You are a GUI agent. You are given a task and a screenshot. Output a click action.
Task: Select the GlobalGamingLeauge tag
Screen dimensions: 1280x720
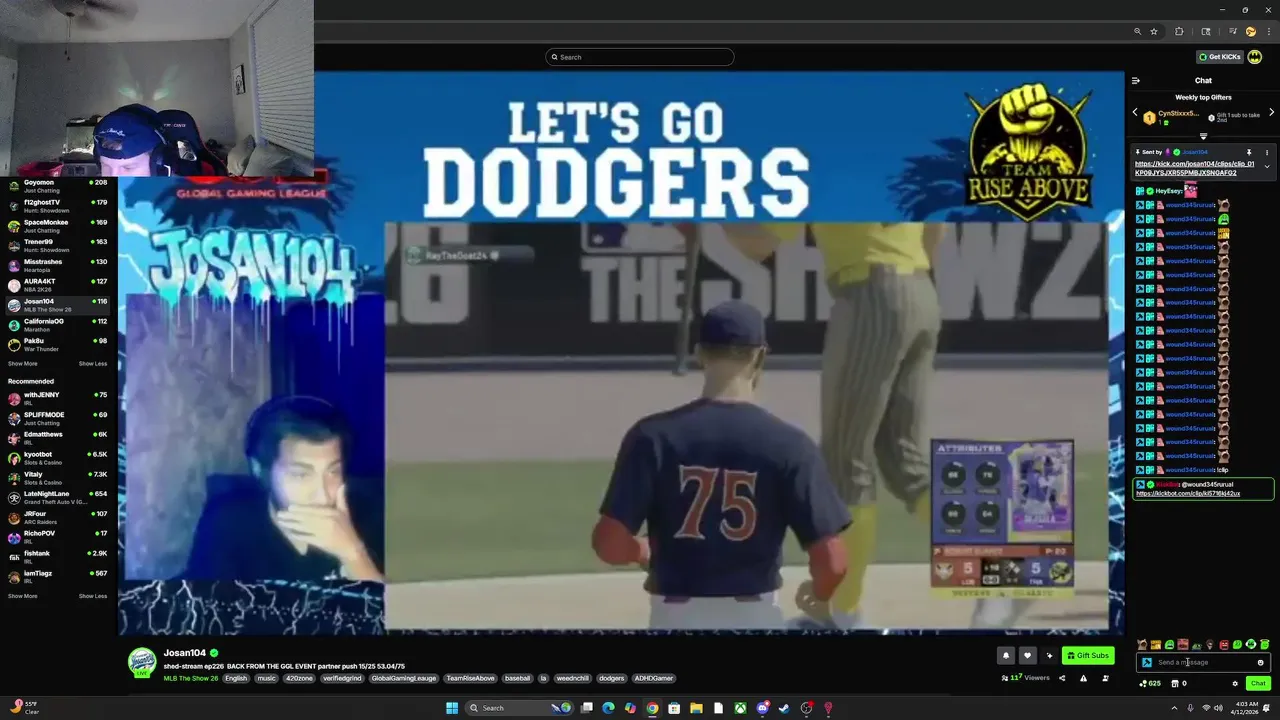[x=404, y=678]
